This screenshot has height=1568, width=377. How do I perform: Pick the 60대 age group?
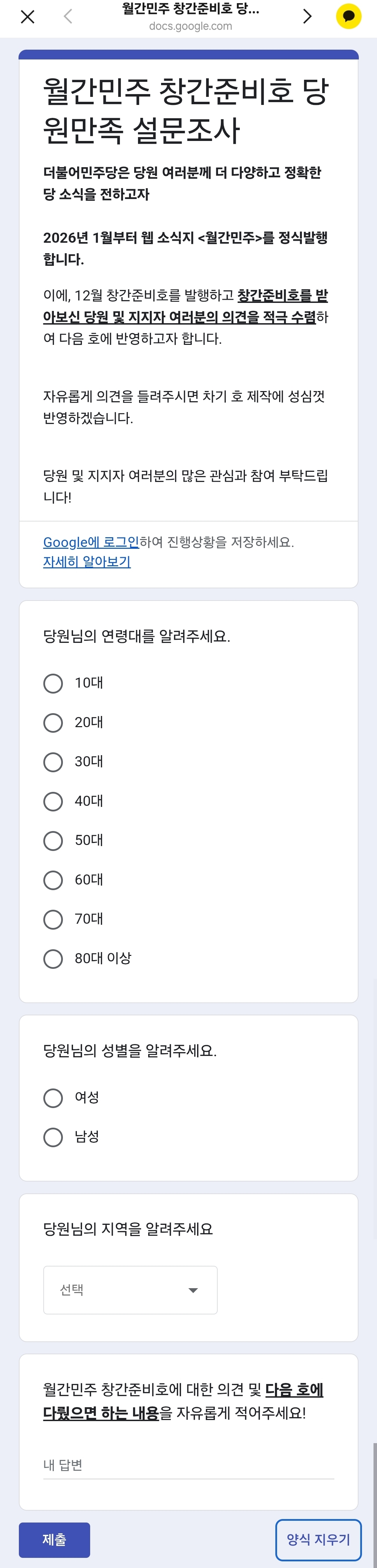53,880
